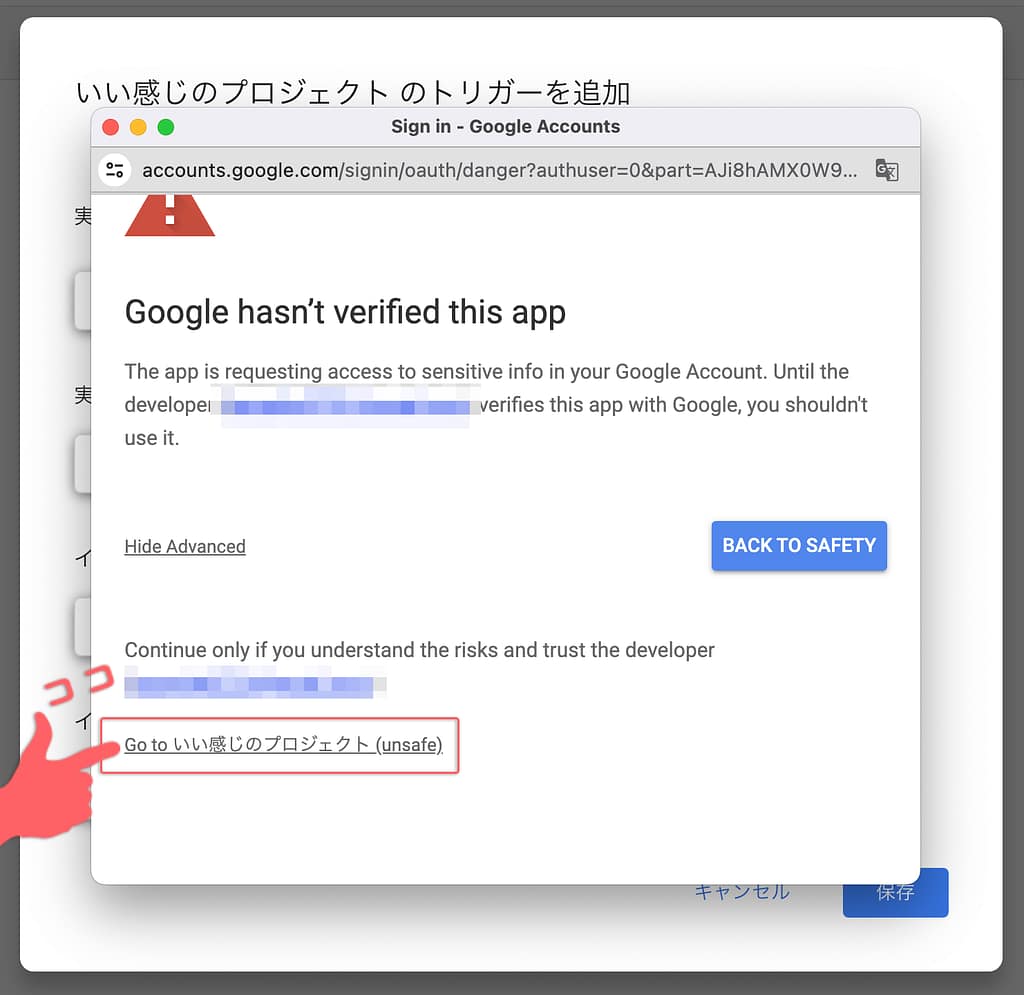Select the accounts.google.com URL in address bar
The height and width of the screenshot is (995, 1024).
500,170
